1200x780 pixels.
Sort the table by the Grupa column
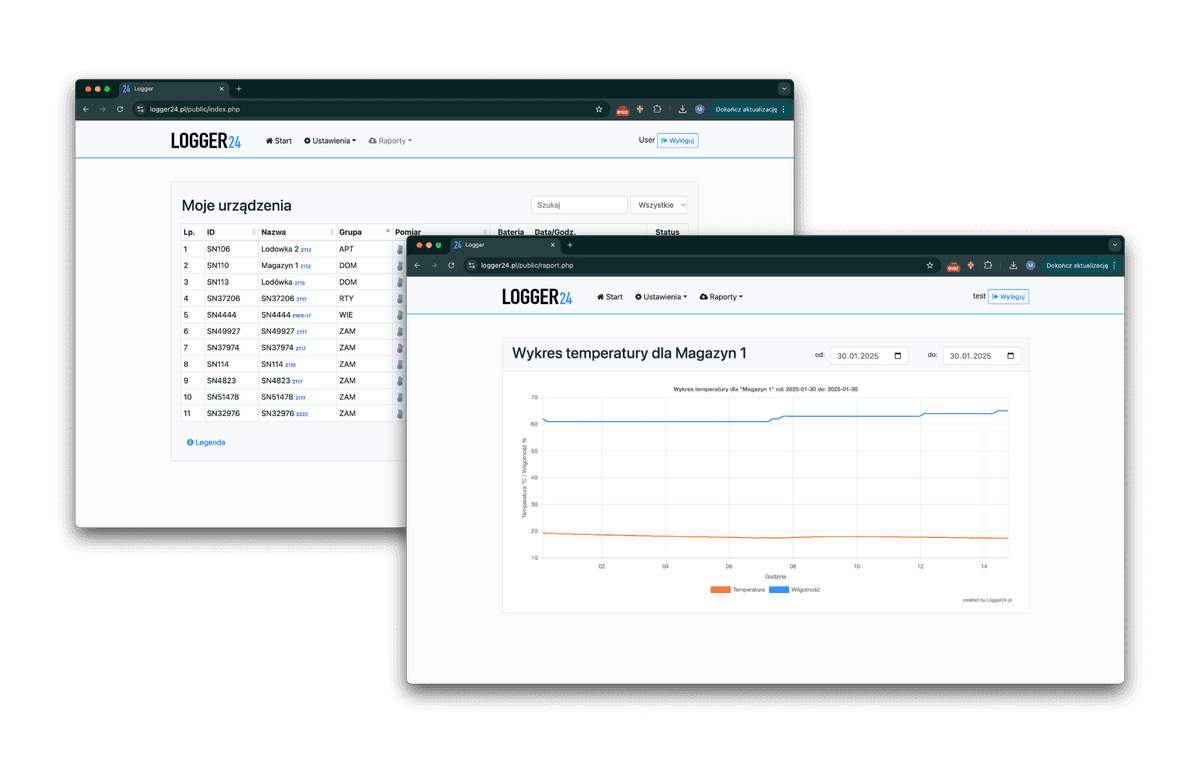tap(362, 232)
